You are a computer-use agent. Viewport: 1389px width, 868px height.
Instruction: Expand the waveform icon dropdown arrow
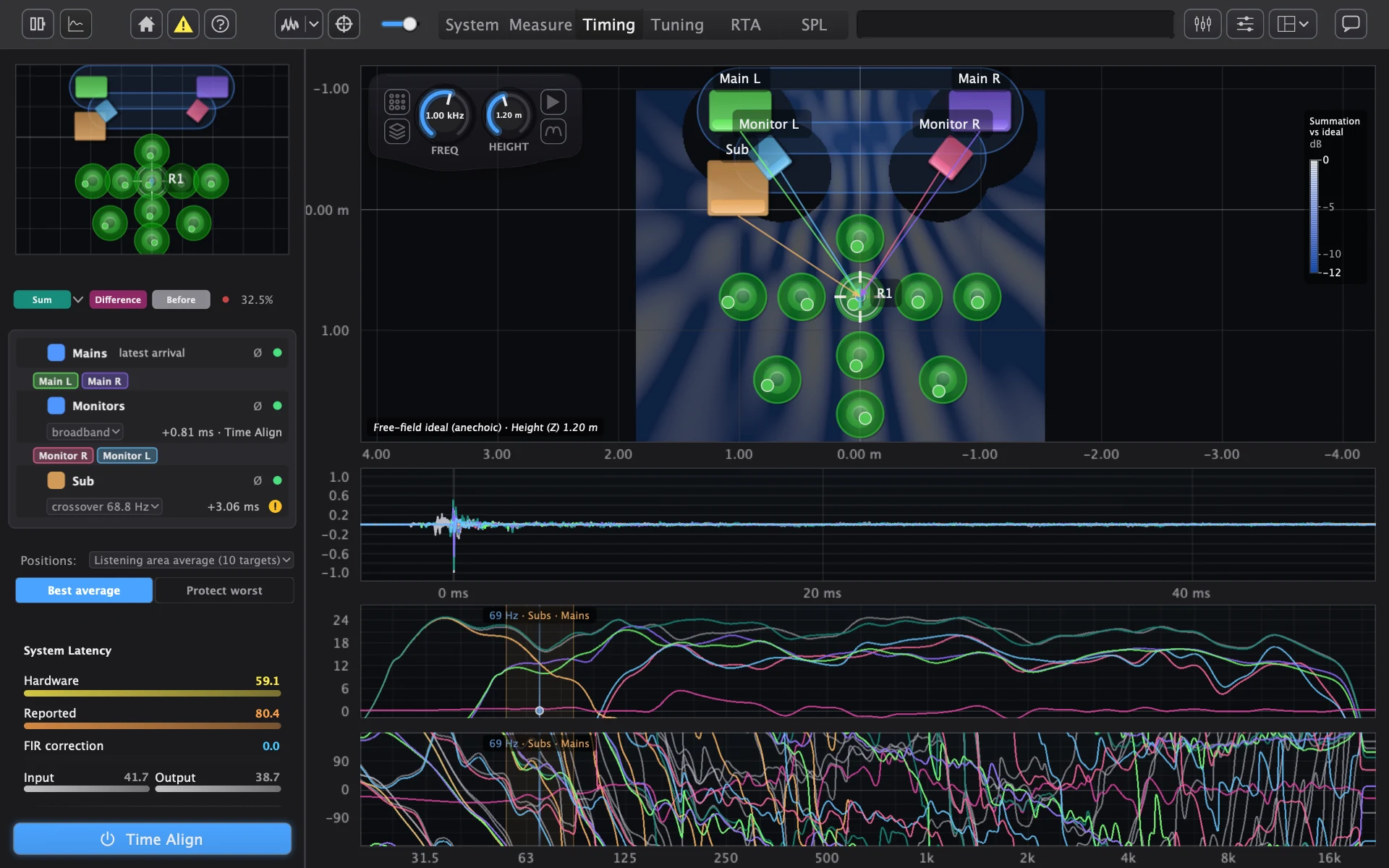pos(314,25)
